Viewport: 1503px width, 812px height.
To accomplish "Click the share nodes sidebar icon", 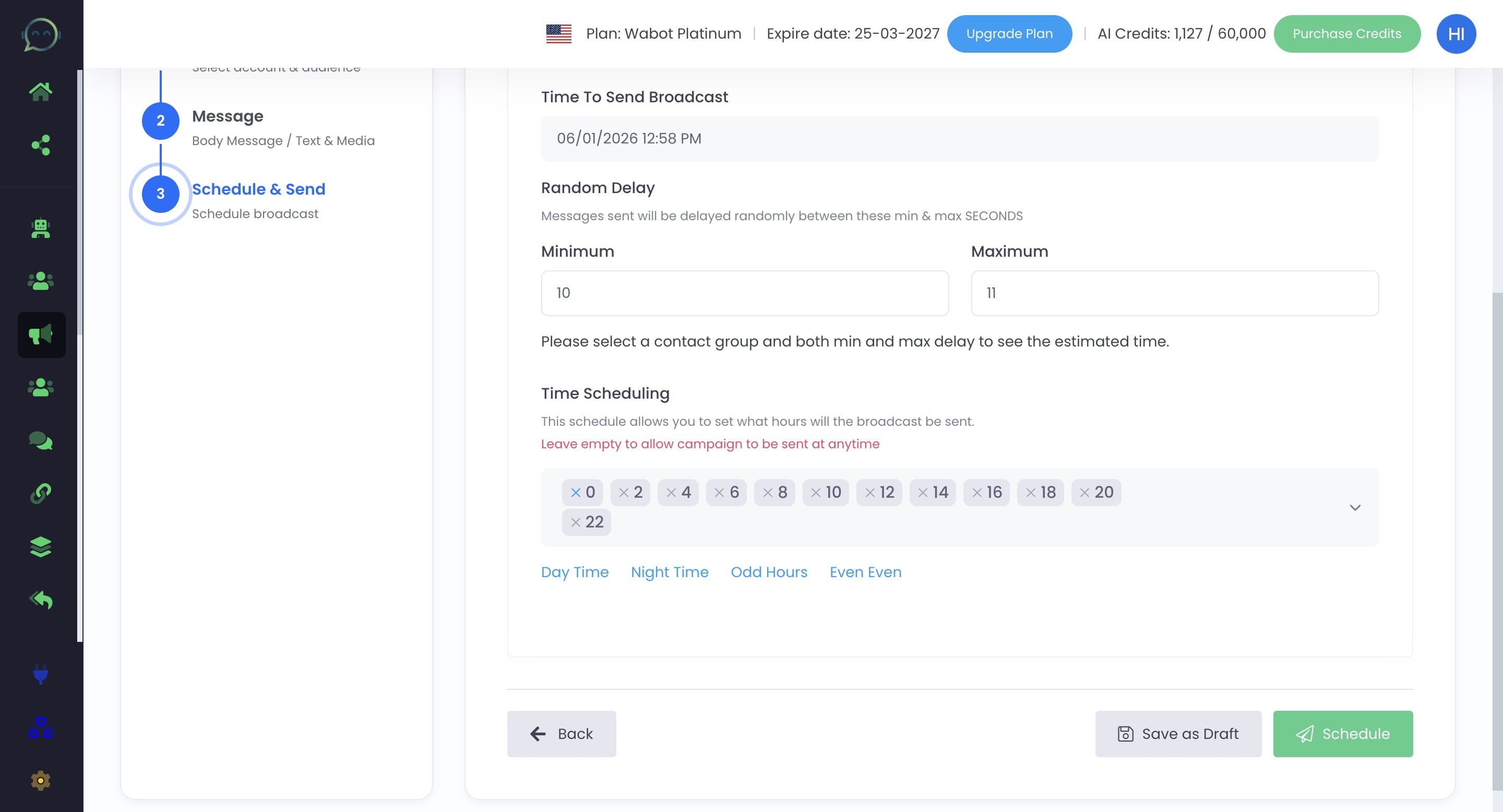I will pyautogui.click(x=41, y=145).
